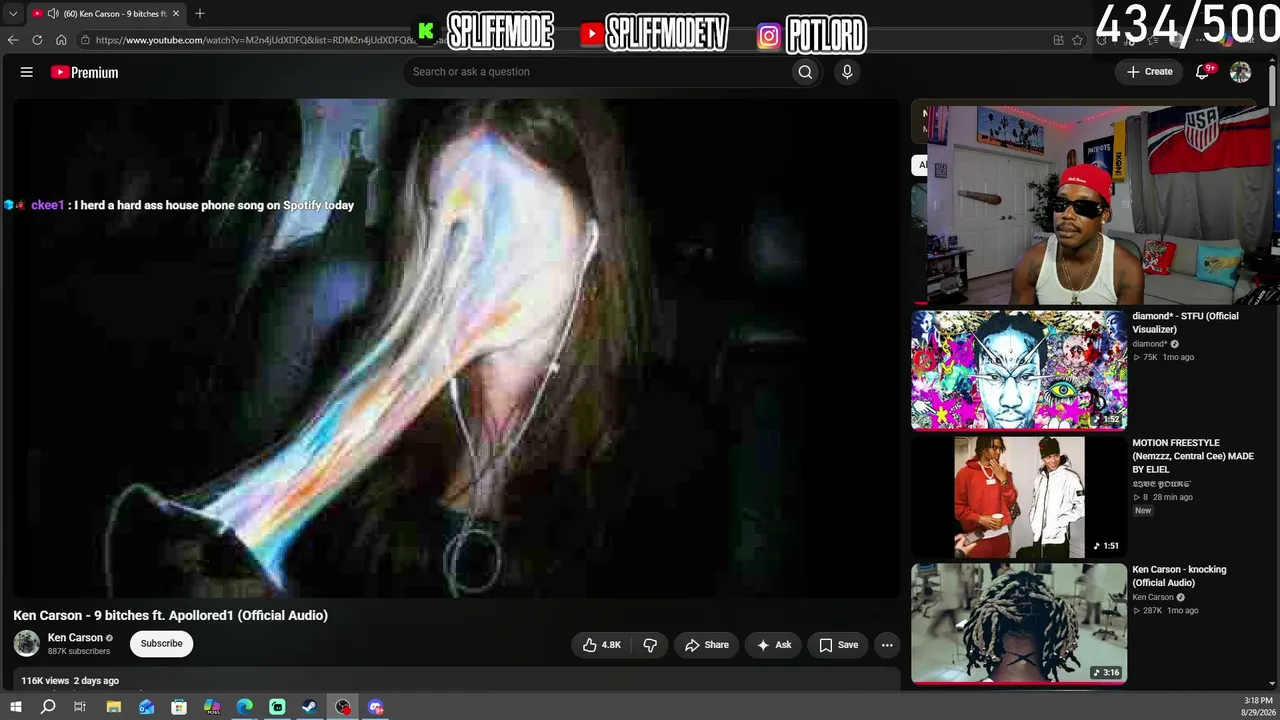Open diamond* STFU visualizer thumbnail
The height and width of the screenshot is (720, 1280).
coord(1019,370)
